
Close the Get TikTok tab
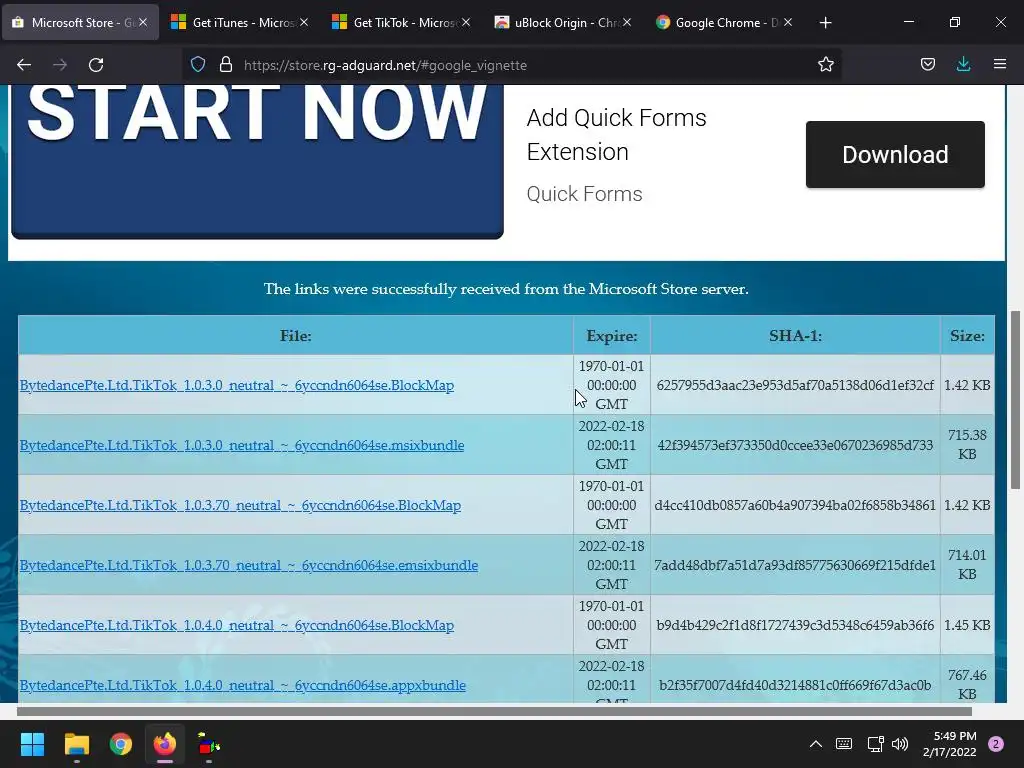click(466, 22)
